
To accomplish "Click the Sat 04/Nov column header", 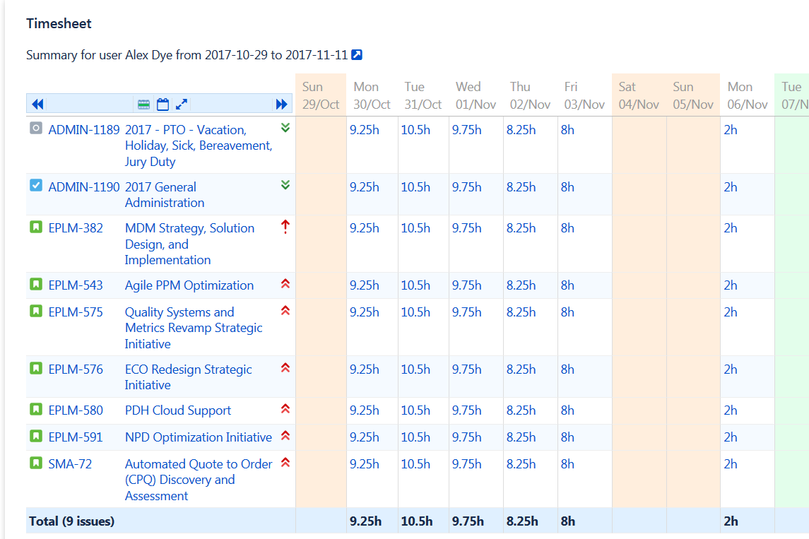I will point(639,95).
